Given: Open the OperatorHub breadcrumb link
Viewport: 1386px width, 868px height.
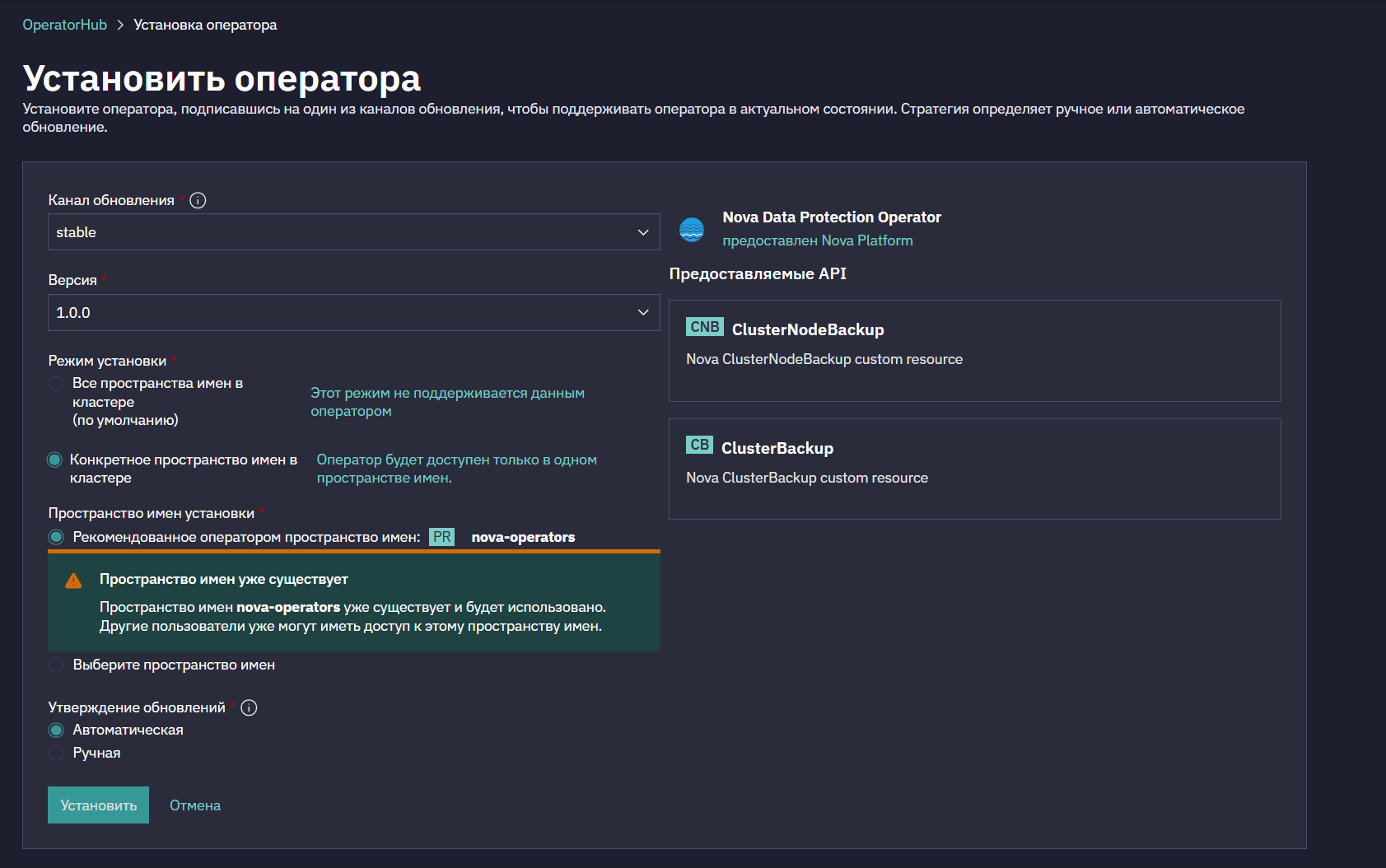Looking at the screenshot, I should [64, 25].
